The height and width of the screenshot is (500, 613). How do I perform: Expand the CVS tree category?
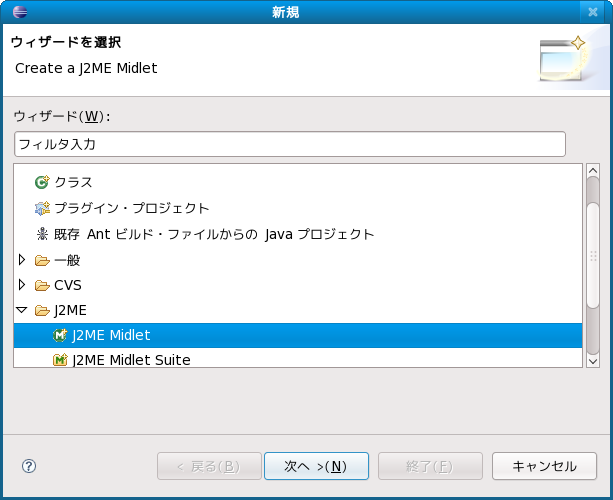[x=22, y=285]
